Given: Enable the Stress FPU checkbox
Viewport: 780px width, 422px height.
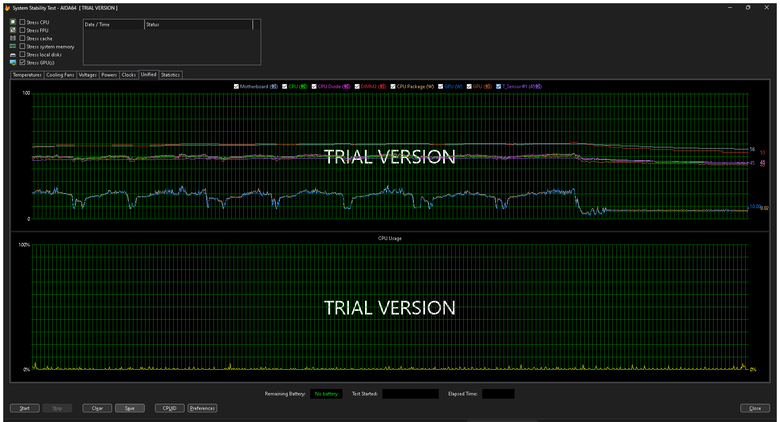Looking at the screenshot, I should (22, 30).
